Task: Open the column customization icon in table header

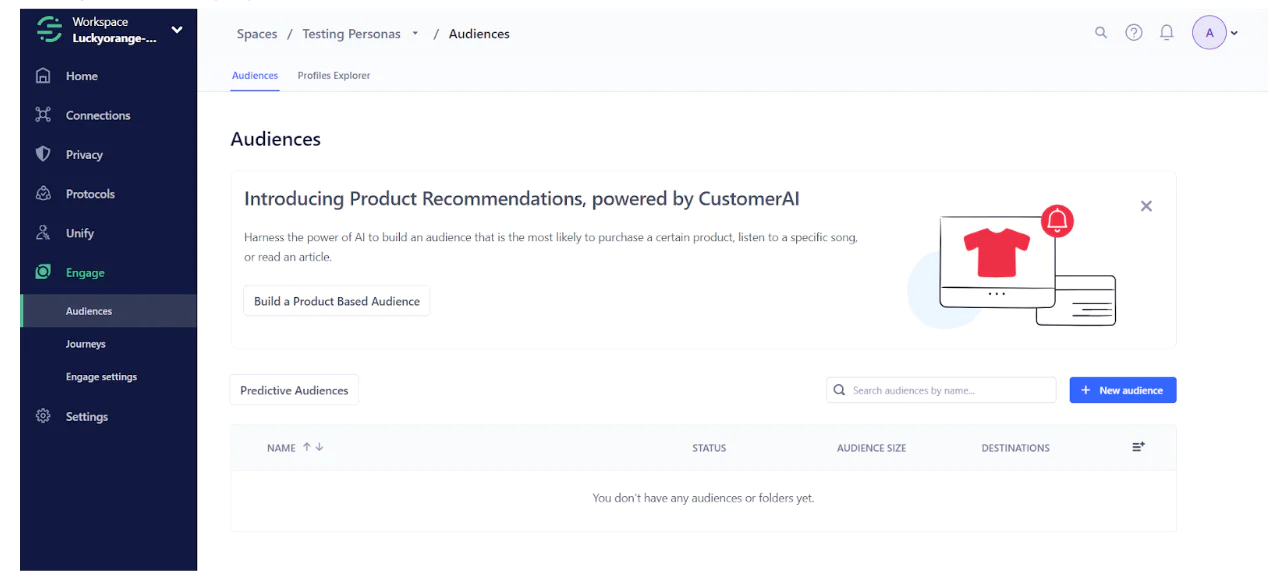Action: (x=1138, y=447)
